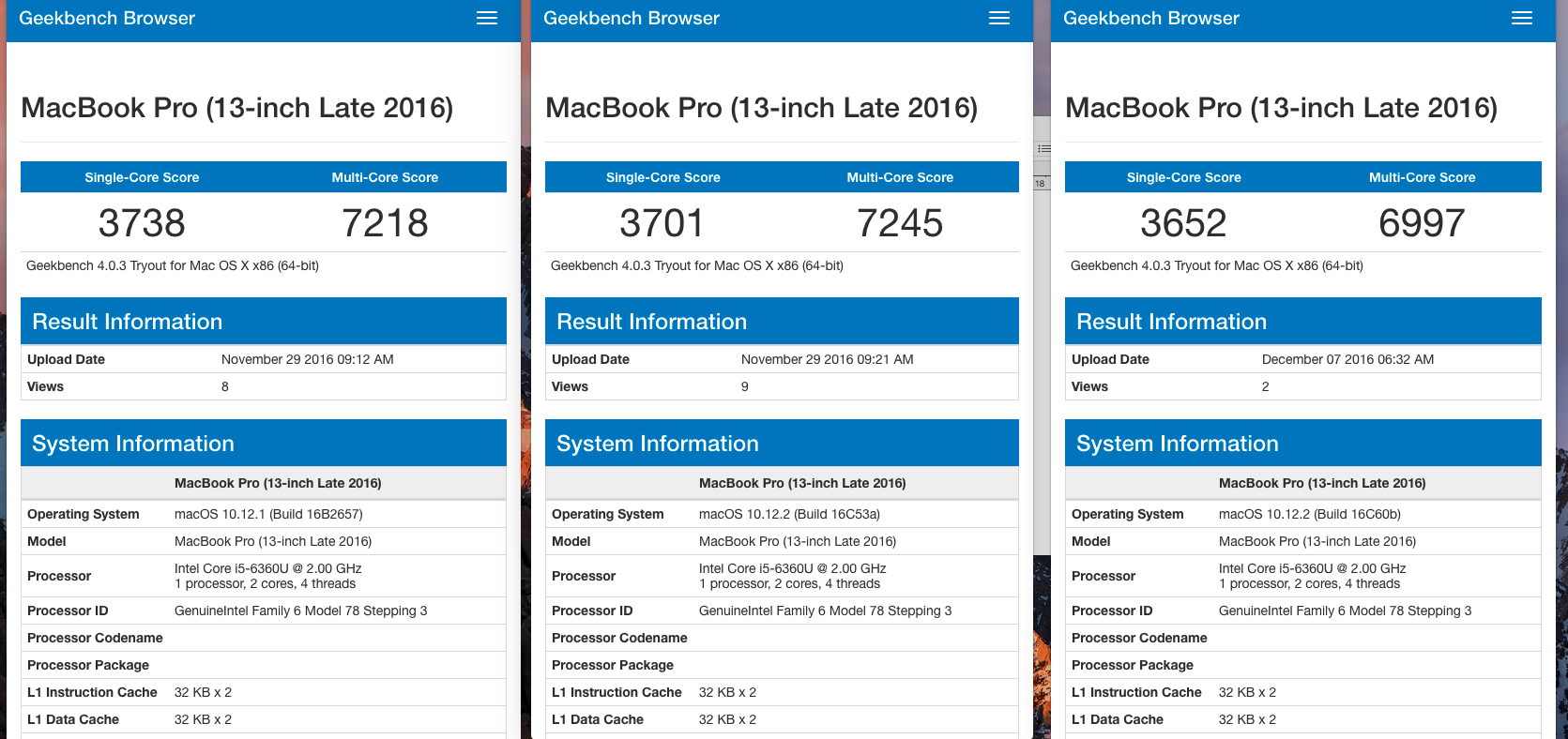Click L1 Instruction Cache value in left window
1568x739 pixels.
[x=203, y=692]
